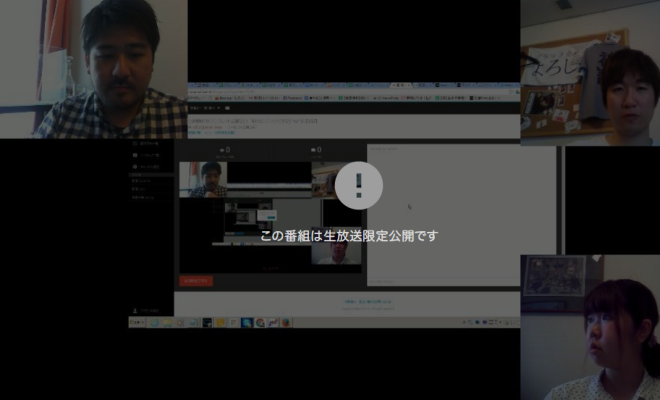Click the exclamation mark warning icon
660x400 pixels.
coord(358,186)
